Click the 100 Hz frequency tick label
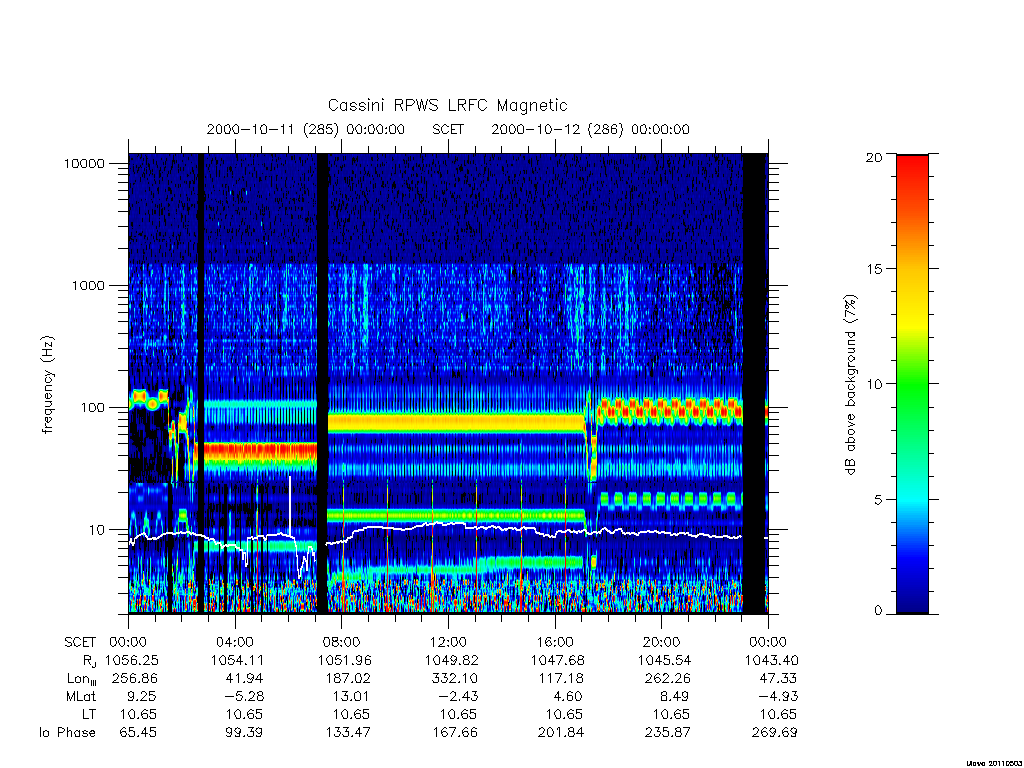The width and height of the screenshot is (1024, 768). point(92,408)
